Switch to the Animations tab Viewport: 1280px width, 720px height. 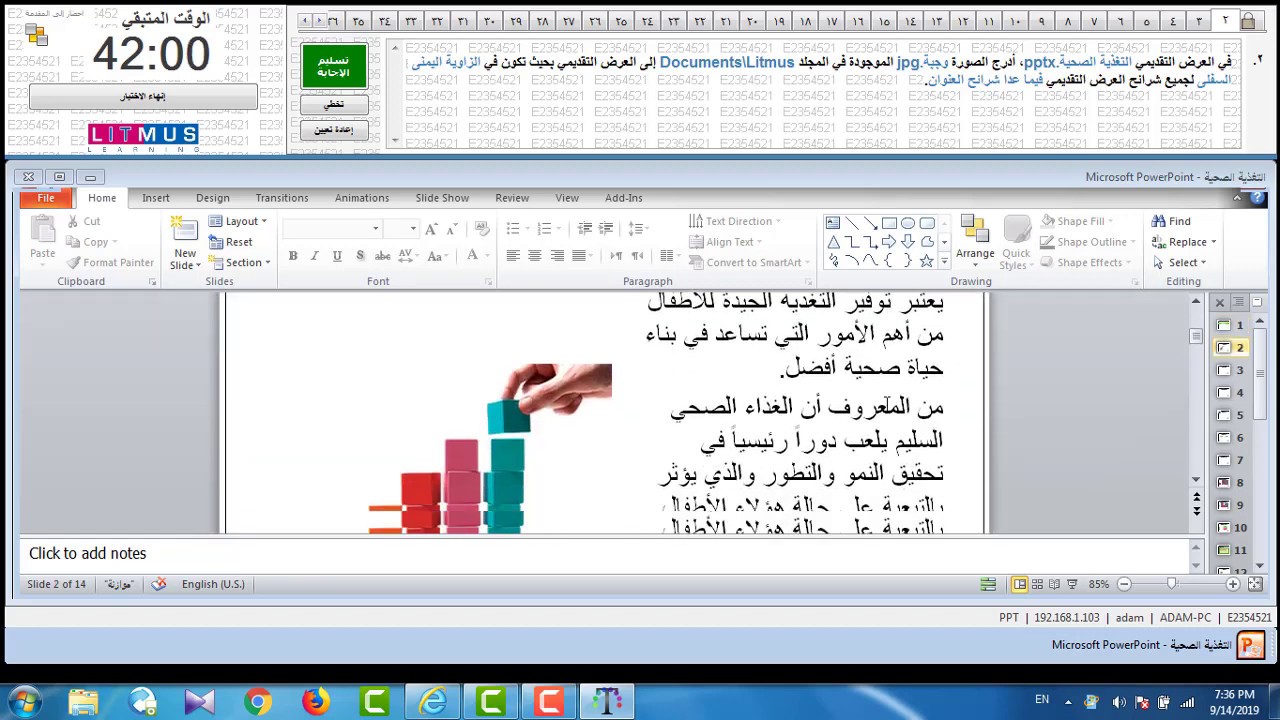click(x=362, y=198)
